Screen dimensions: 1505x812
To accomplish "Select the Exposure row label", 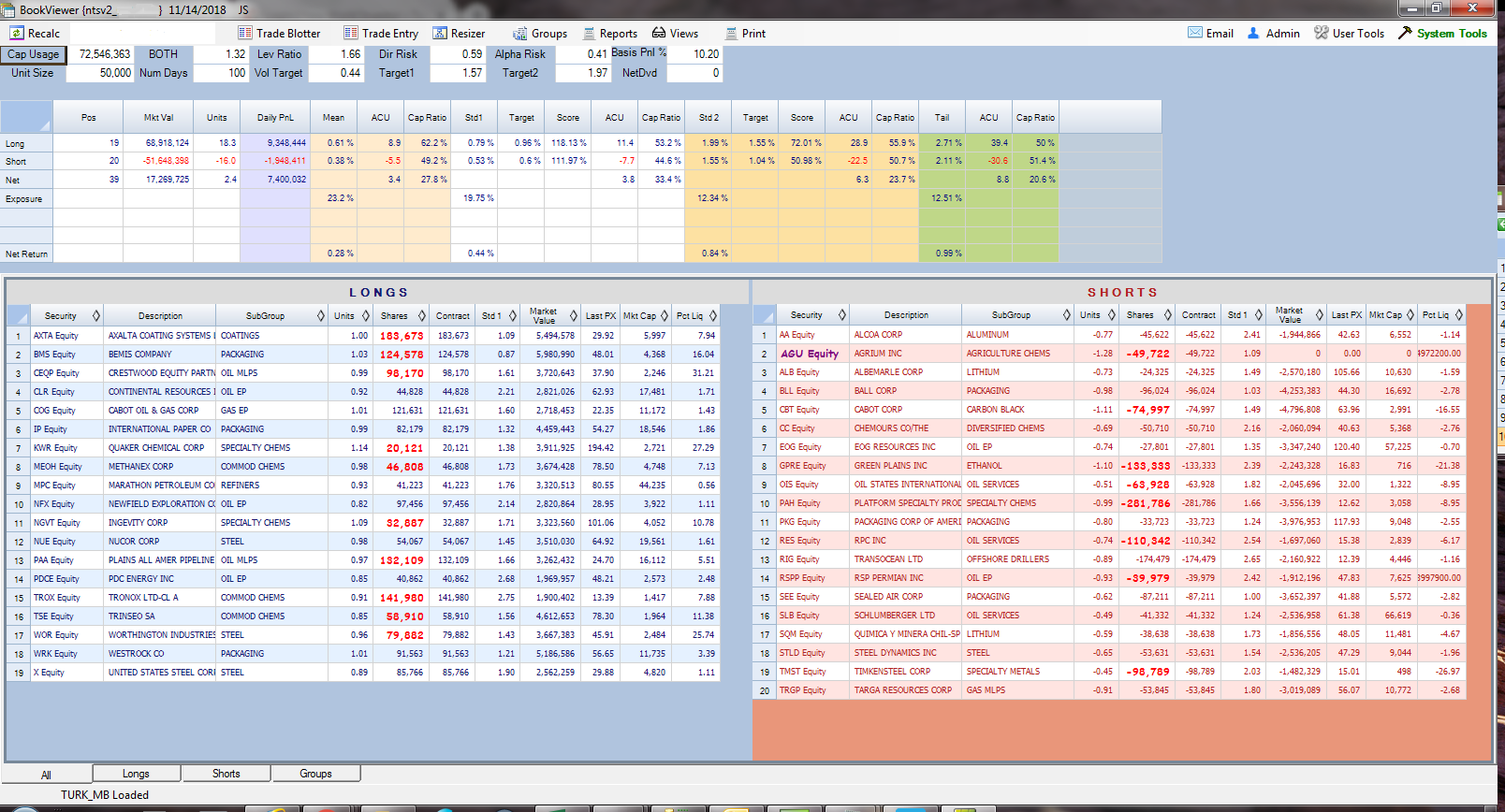I will [x=26, y=198].
